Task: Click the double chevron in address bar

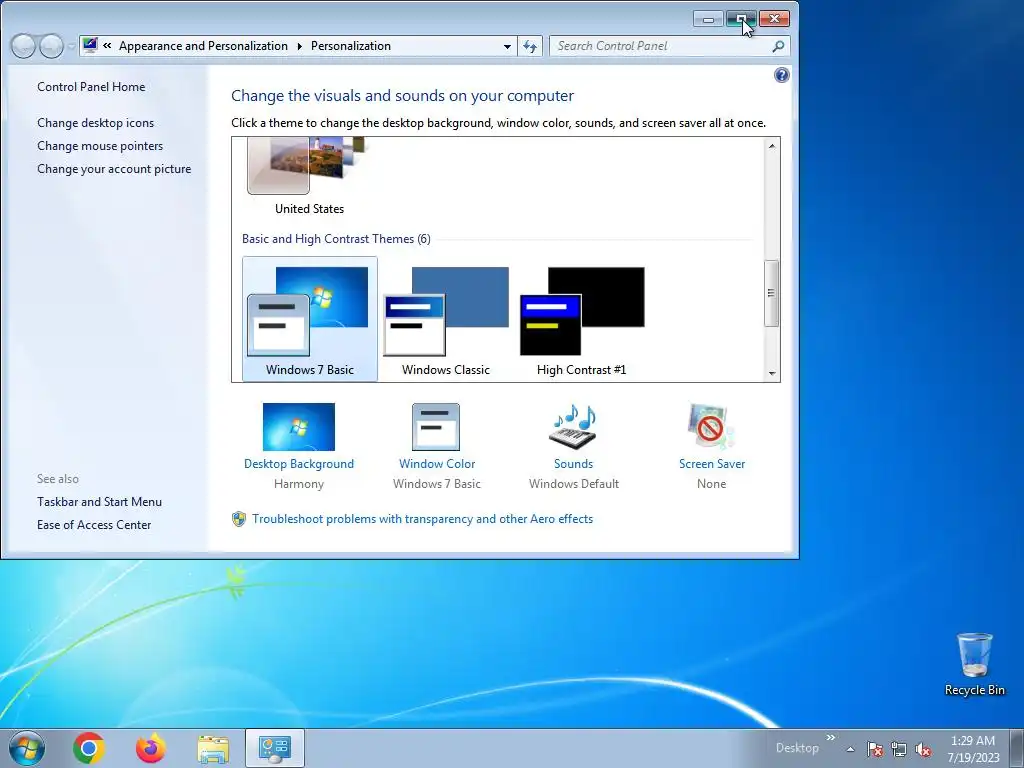Action: coord(107,46)
